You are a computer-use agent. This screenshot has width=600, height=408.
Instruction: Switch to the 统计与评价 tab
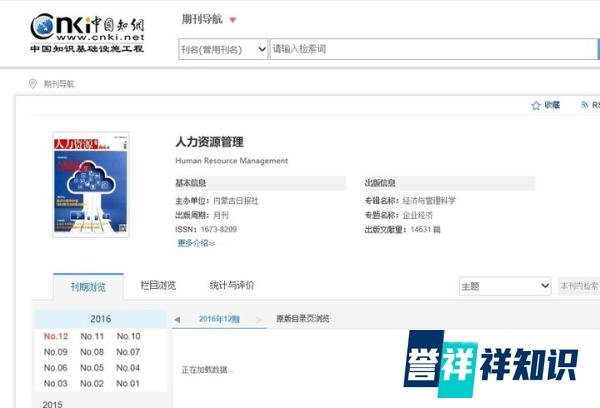tap(232, 285)
